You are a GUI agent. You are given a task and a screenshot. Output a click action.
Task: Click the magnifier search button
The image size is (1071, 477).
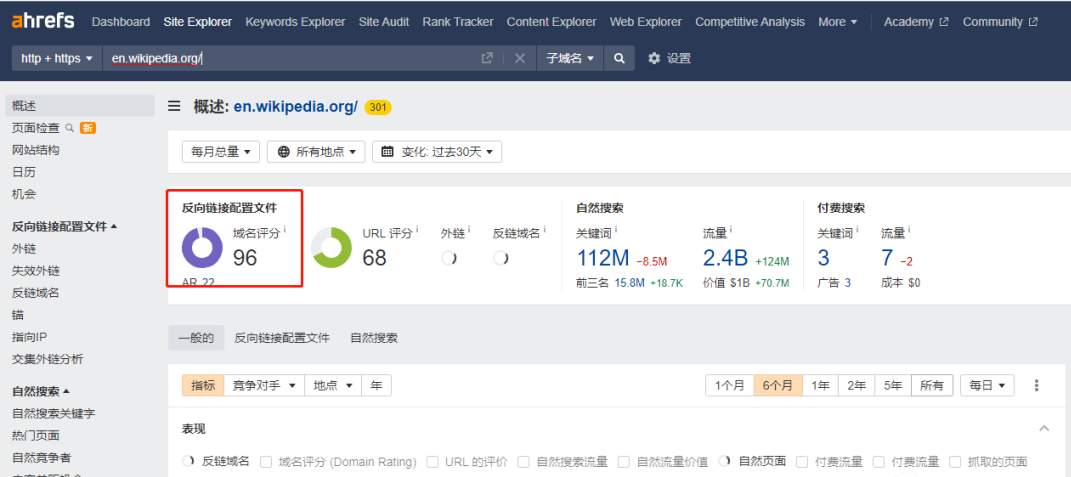[619, 58]
